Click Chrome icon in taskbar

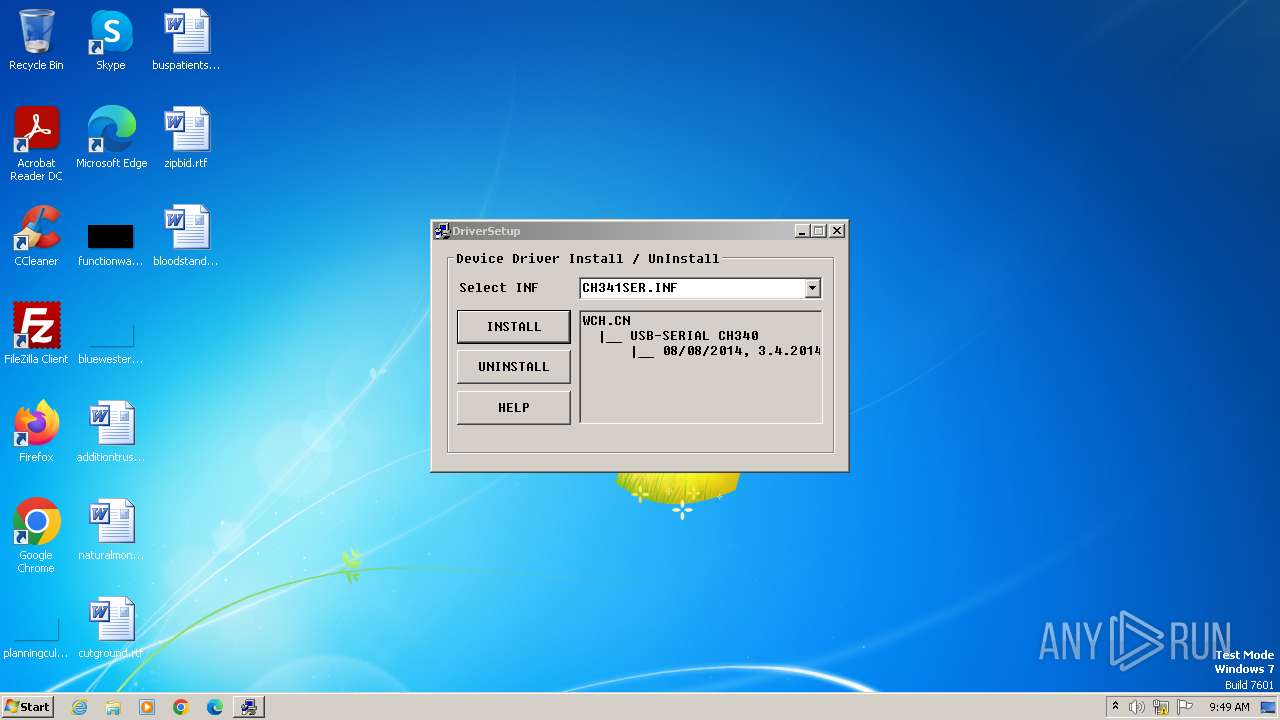tap(181, 707)
